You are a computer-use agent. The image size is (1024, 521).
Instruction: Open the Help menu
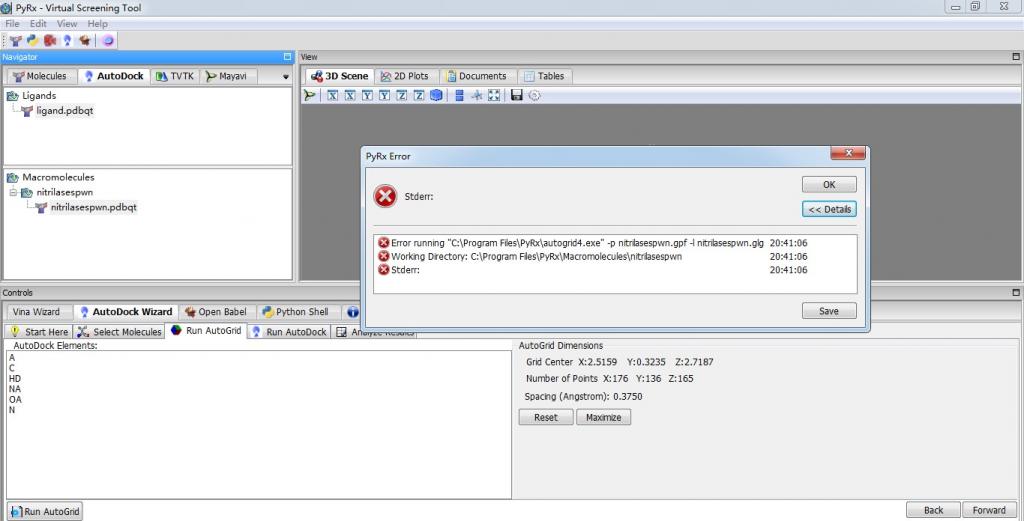click(97, 24)
